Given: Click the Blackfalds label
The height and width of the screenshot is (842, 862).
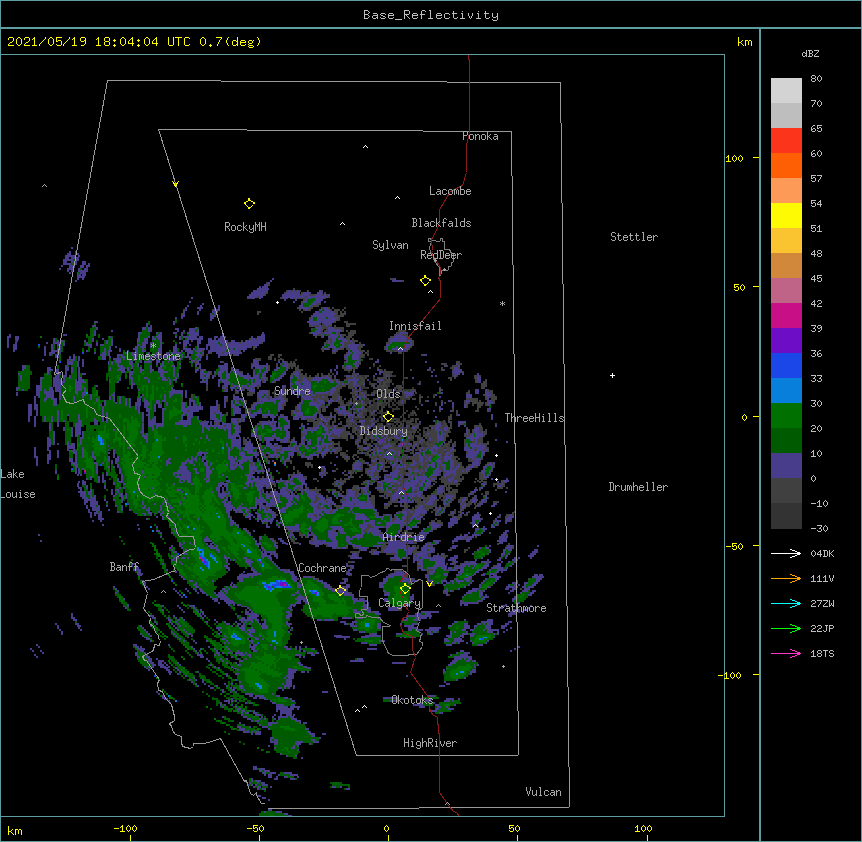Looking at the screenshot, I should (441, 223).
